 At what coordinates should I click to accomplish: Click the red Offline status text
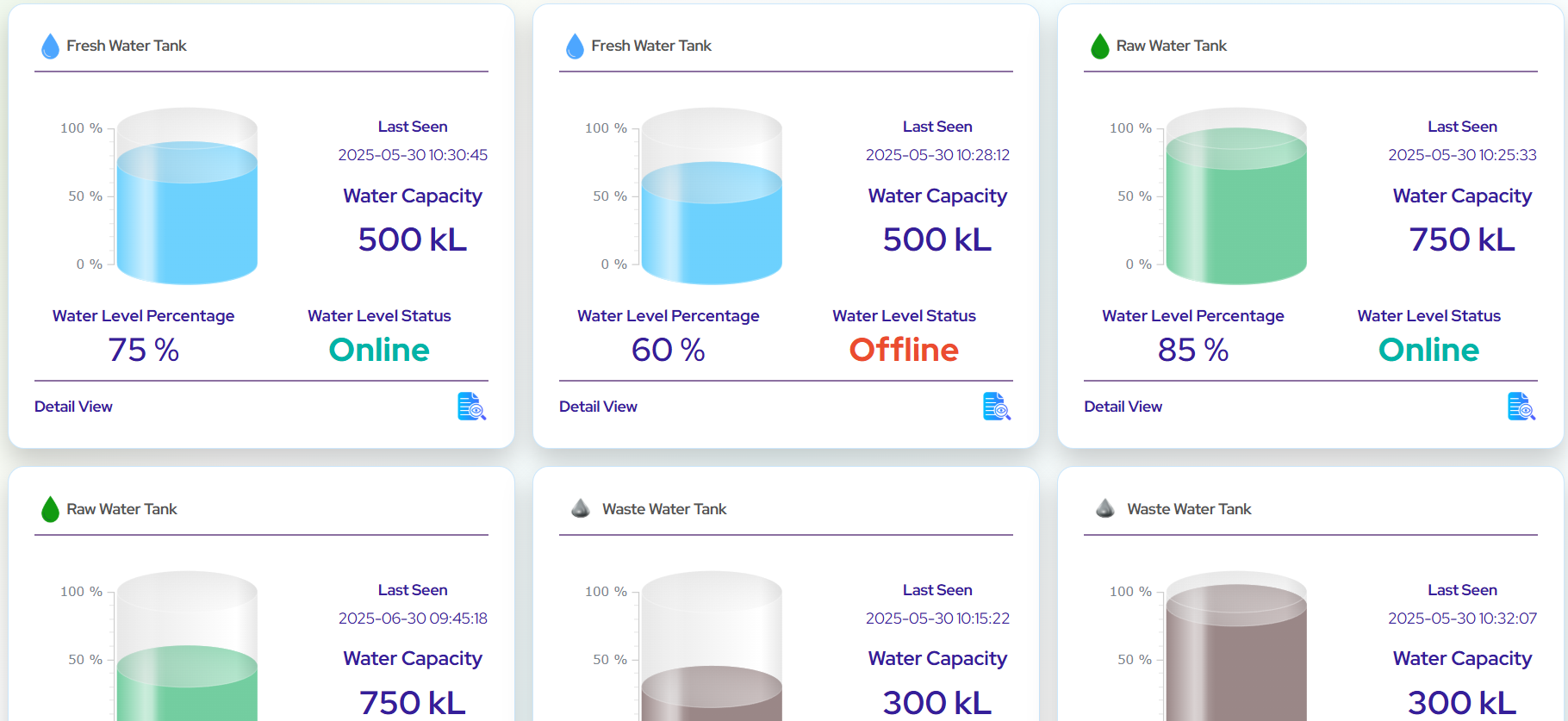[x=904, y=350]
